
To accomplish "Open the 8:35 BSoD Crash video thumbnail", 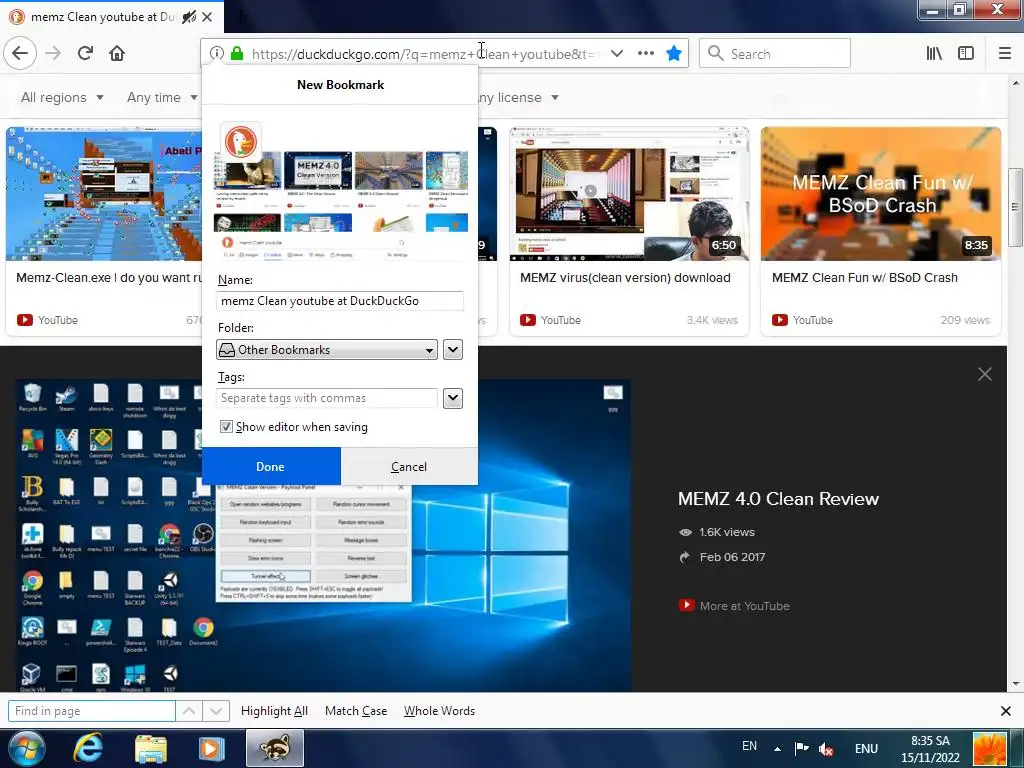I will point(880,194).
